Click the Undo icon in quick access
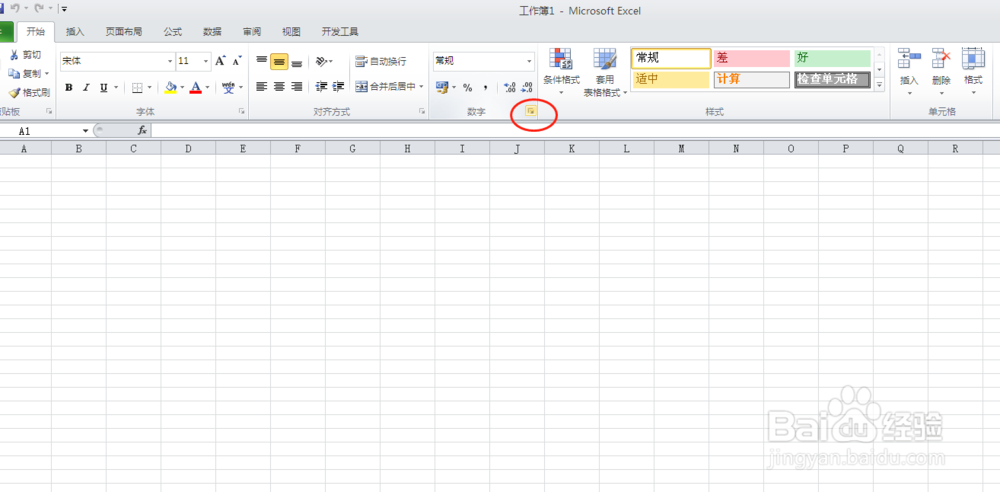The image size is (1000, 492). pyautogui.click(x=14, y=9)
